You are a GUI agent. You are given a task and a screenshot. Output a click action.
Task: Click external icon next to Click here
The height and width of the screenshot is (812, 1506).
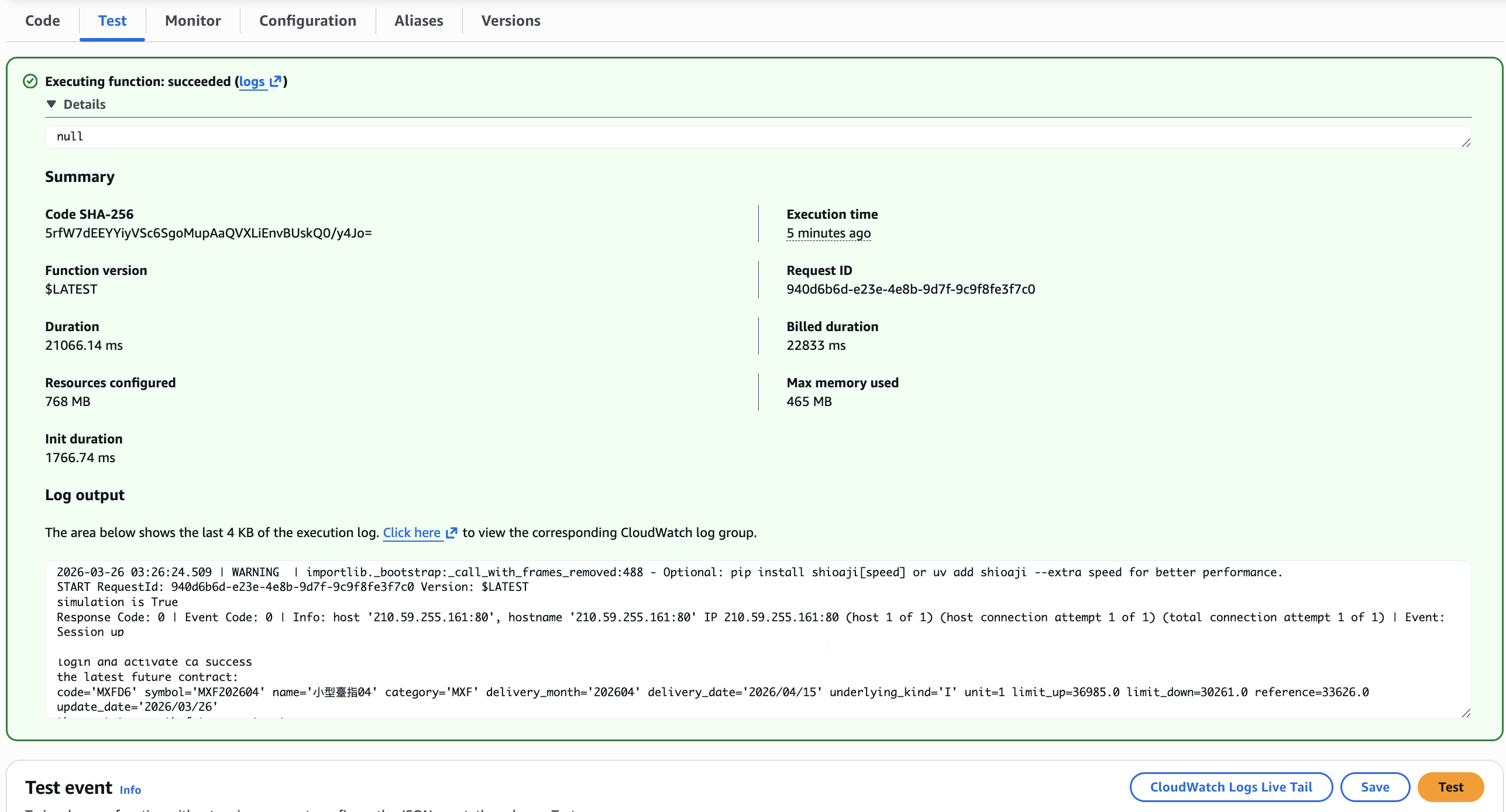[x=451, y=532]
